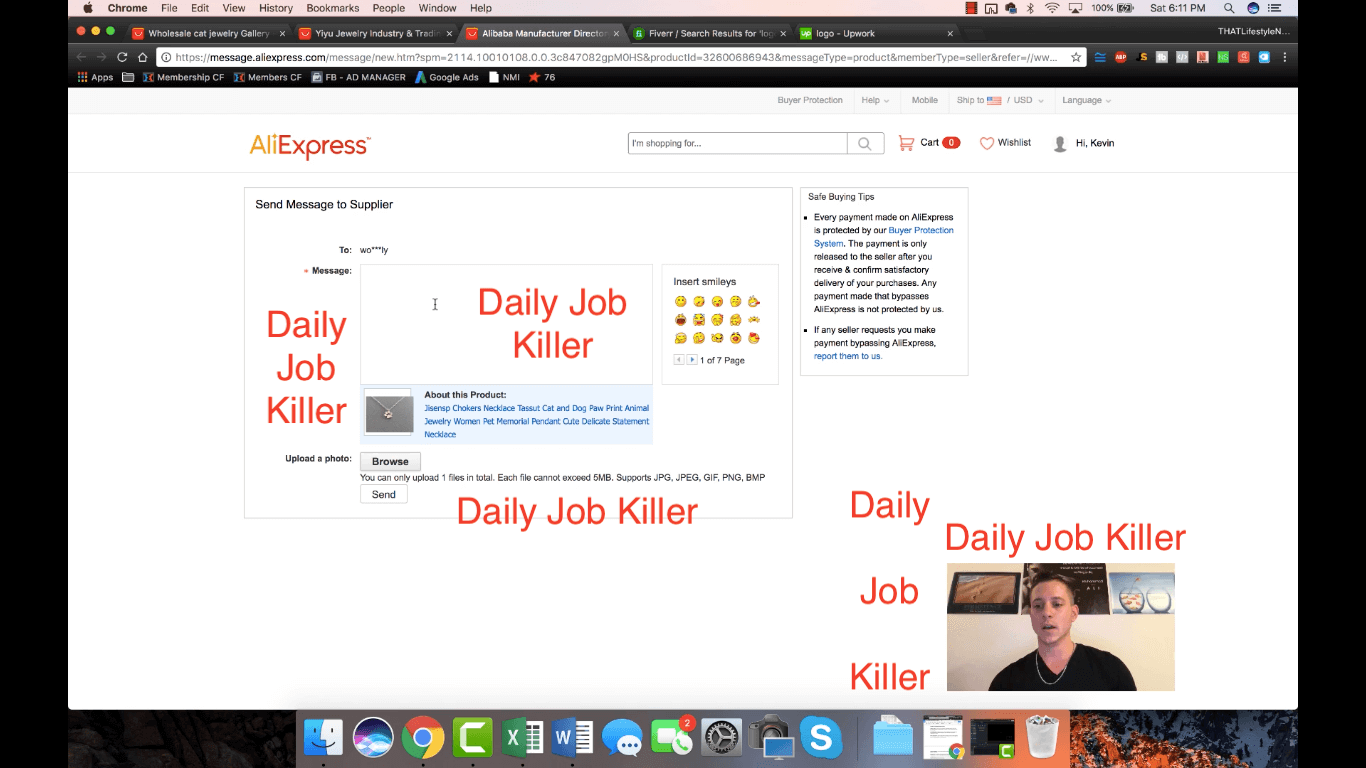Image resolution: width=1366 pixels, height=768 pixels.
Task: Switch to logo - Upwork tab
Action: pos(878,33)
